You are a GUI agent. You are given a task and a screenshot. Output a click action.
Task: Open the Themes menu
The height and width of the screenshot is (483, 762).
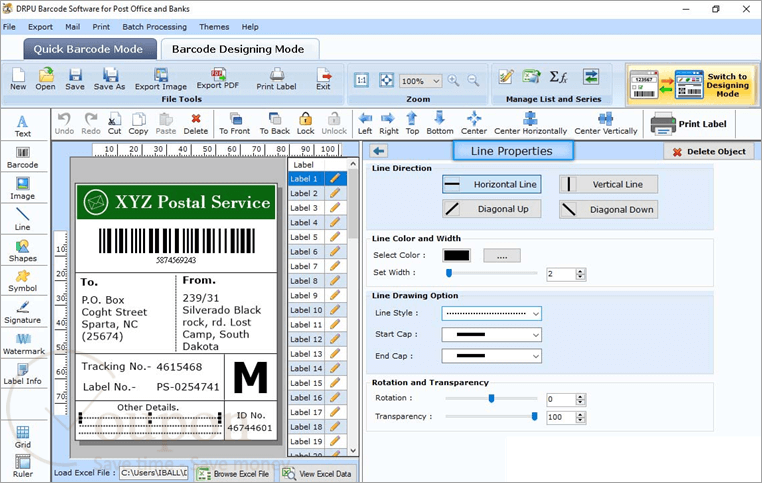[x=214, y=27]
